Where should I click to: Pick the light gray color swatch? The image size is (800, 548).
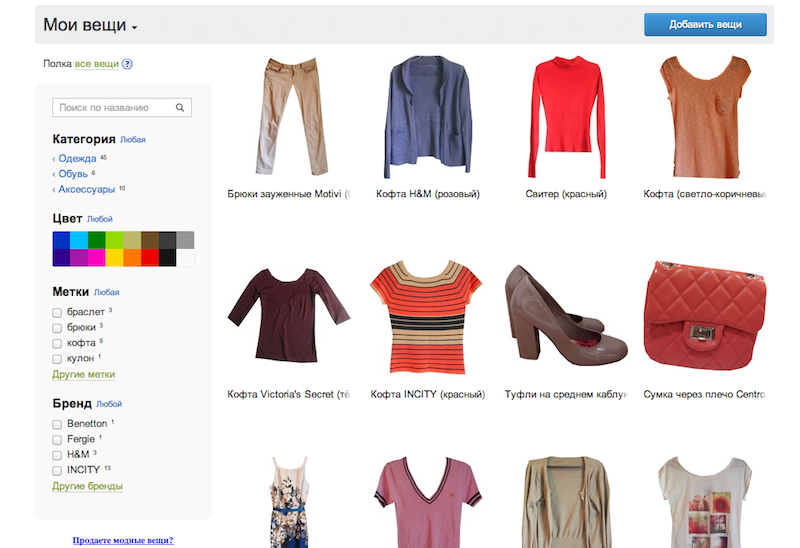185,240
